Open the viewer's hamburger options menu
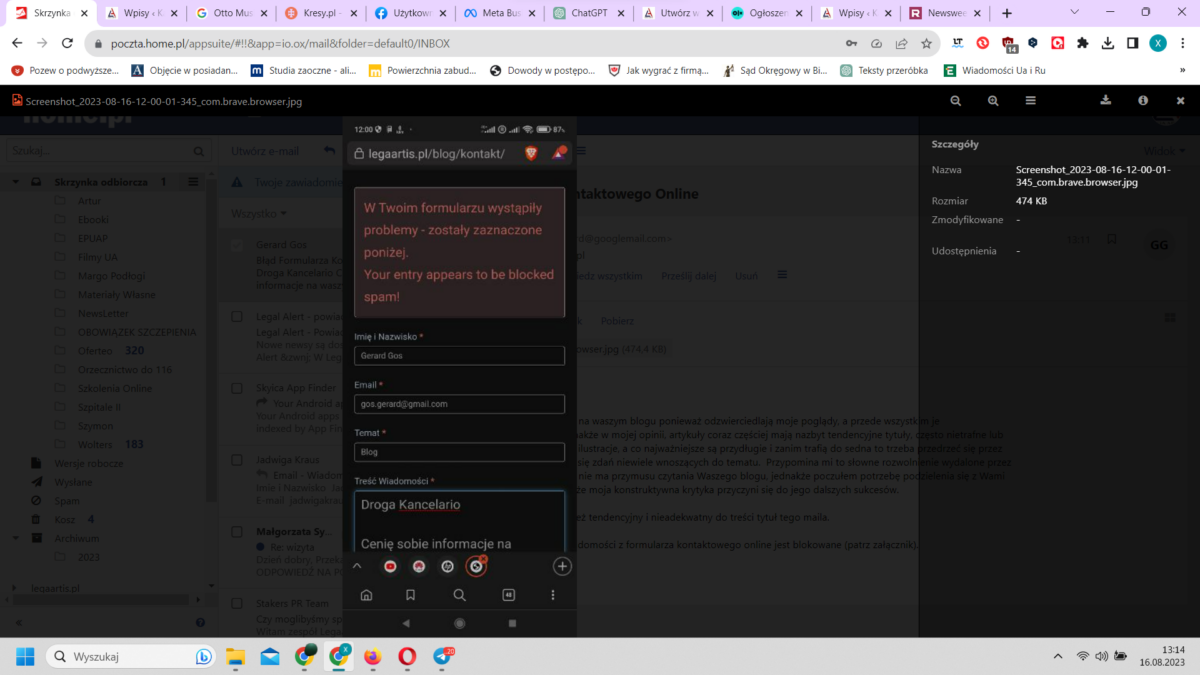 pyautogui.click(x=1030, y=101)
